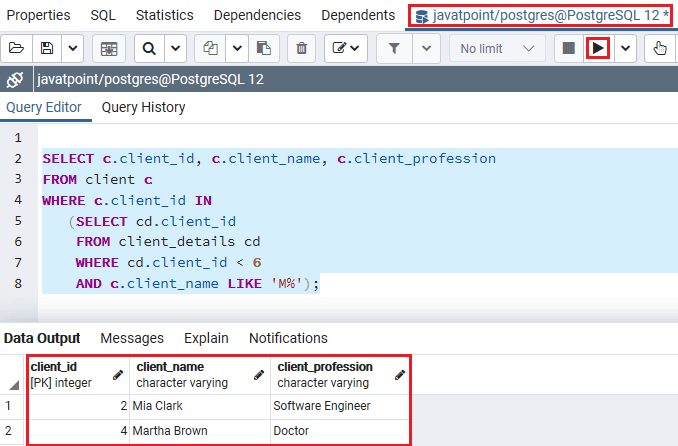Open the Edit pencil dropdown menu
Screen dimensions: 678x446
(345, 48)
